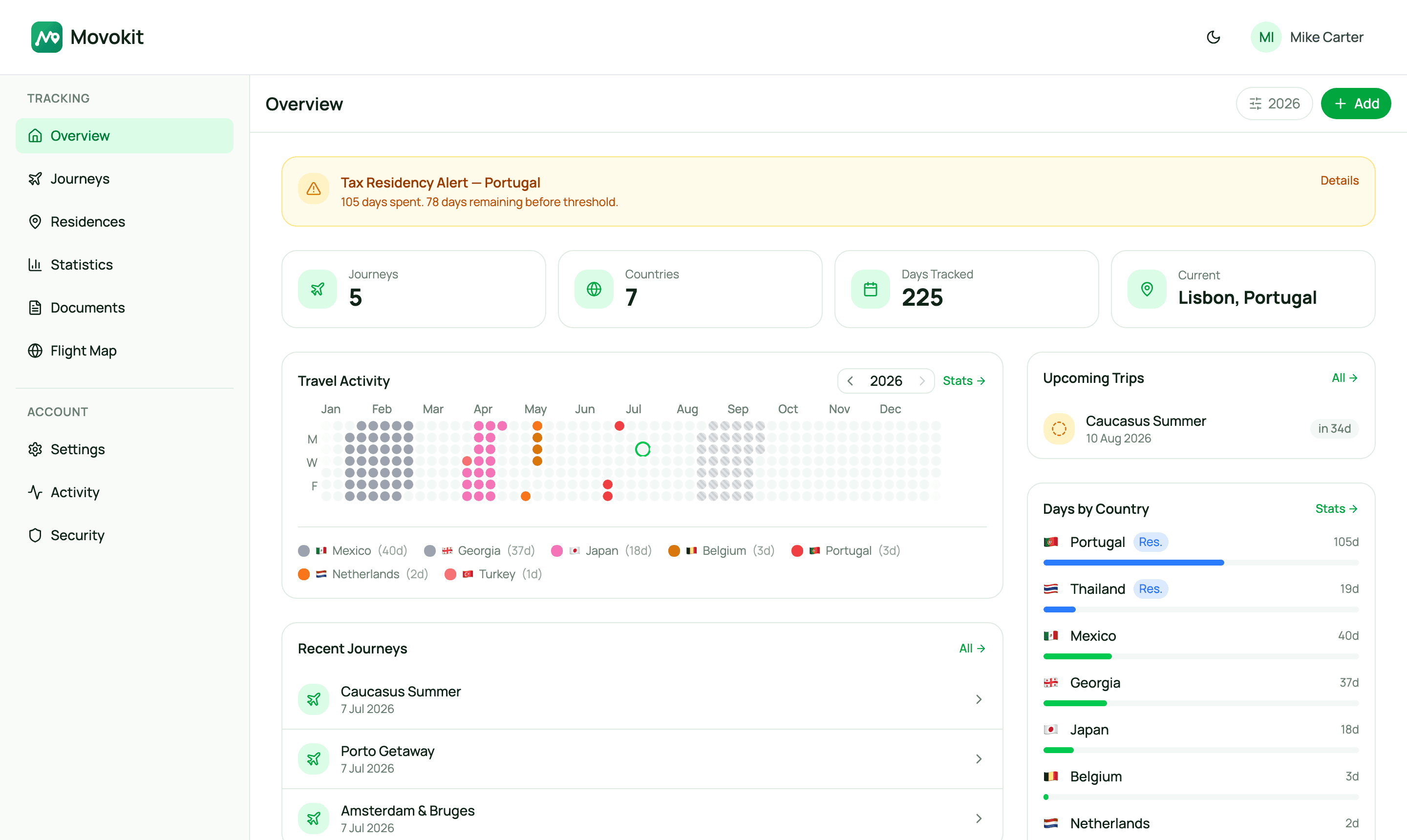The image size is (1407, 840).
Task: Open the 2026 year filter dropdown
Action: click(1274, 104)
